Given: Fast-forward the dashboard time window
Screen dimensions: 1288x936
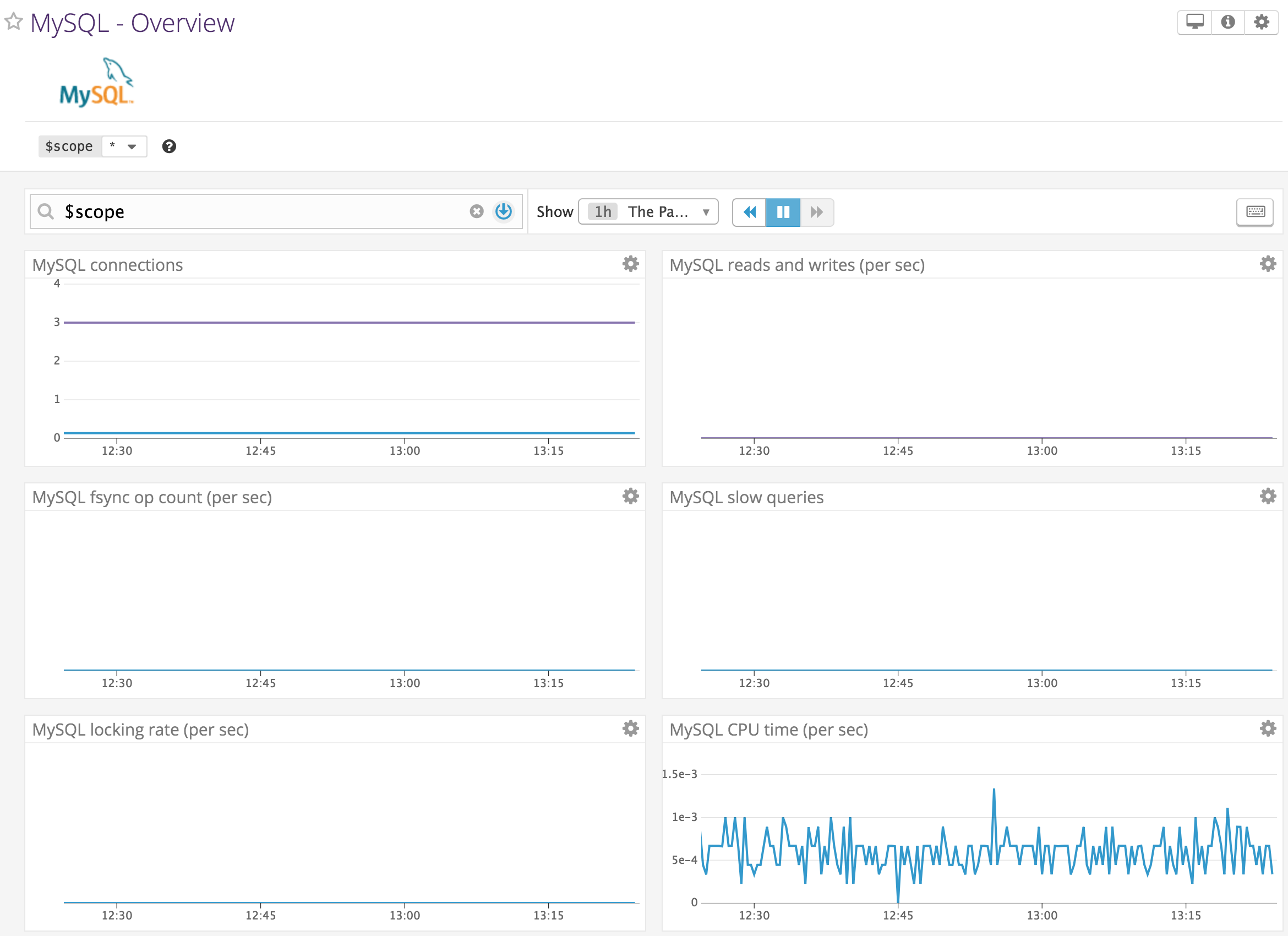Looking at the screenshot, I should coord(817,212).
